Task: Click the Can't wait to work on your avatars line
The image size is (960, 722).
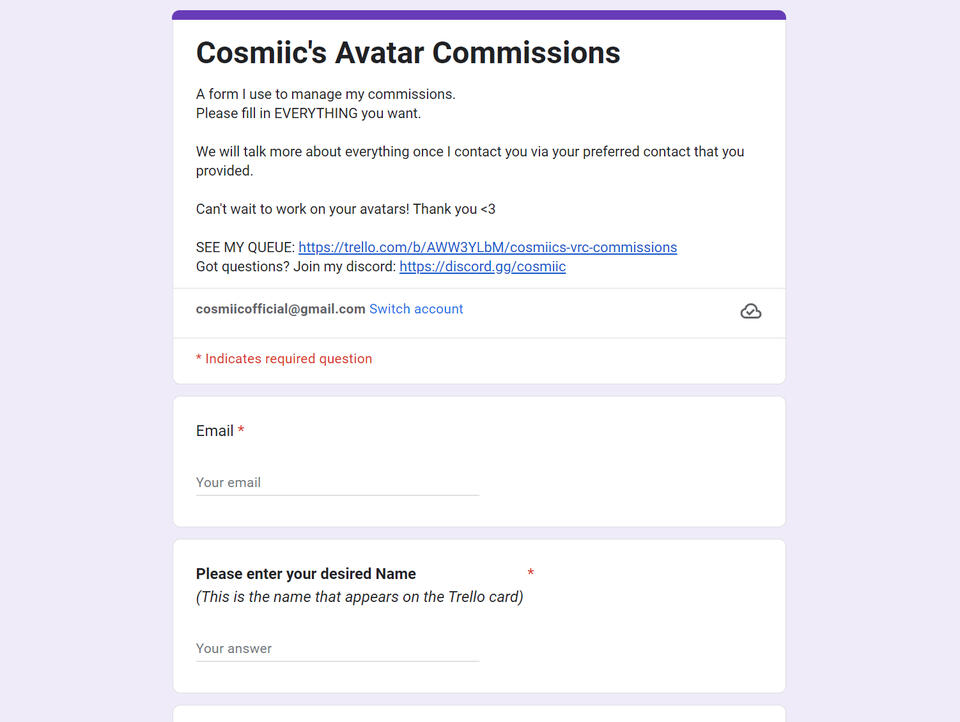Action: click(x=345, y=209)
